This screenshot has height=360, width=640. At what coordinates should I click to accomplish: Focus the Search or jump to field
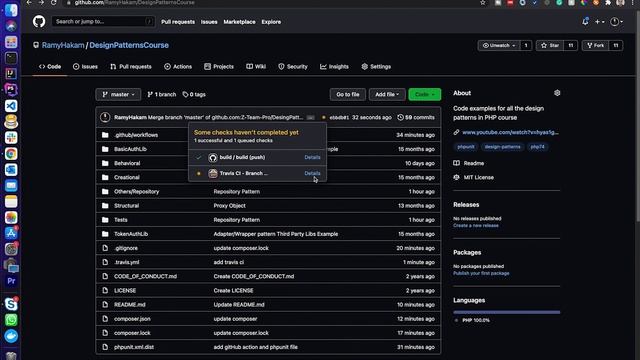pyautogui.click(x=103, y=21)
